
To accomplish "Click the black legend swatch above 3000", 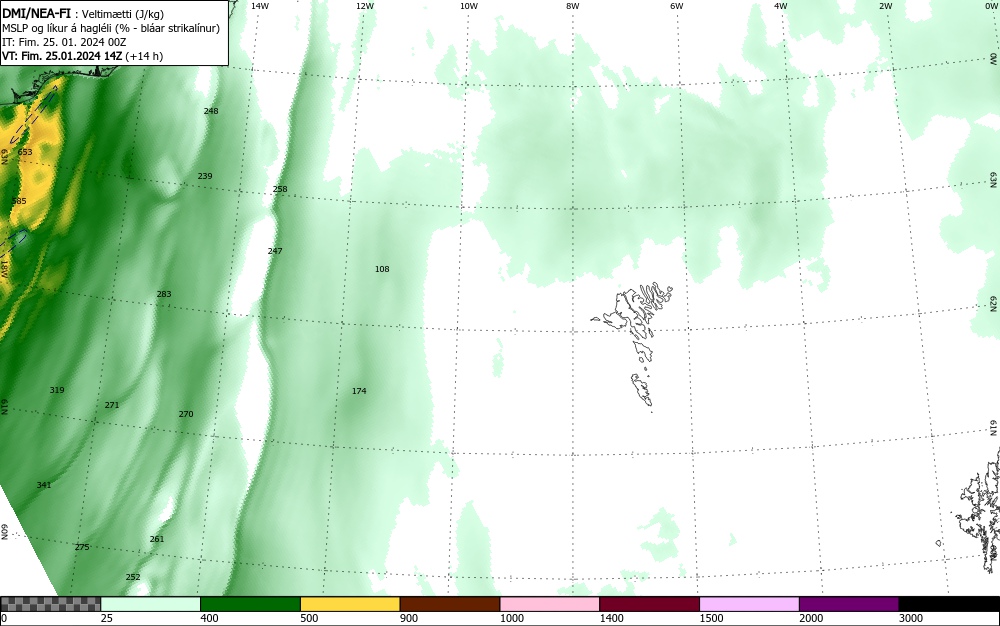I will click(949, 604).
